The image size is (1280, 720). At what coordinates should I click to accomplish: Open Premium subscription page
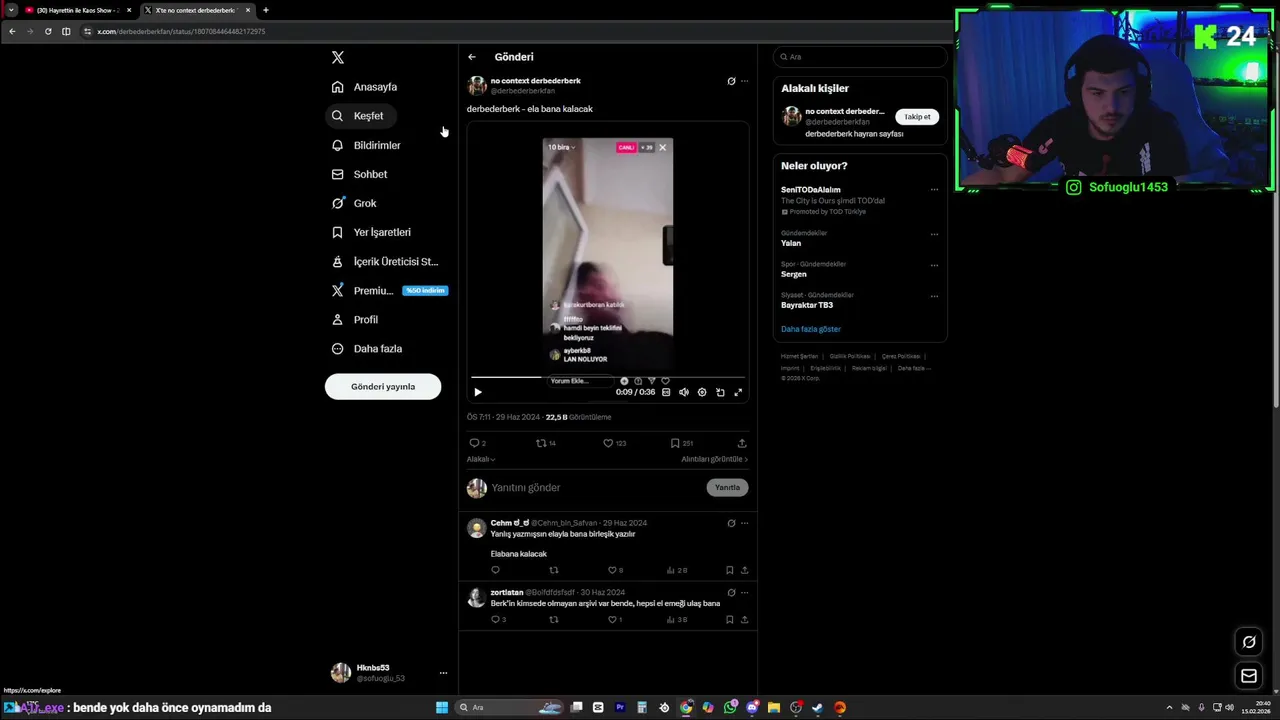388,290
